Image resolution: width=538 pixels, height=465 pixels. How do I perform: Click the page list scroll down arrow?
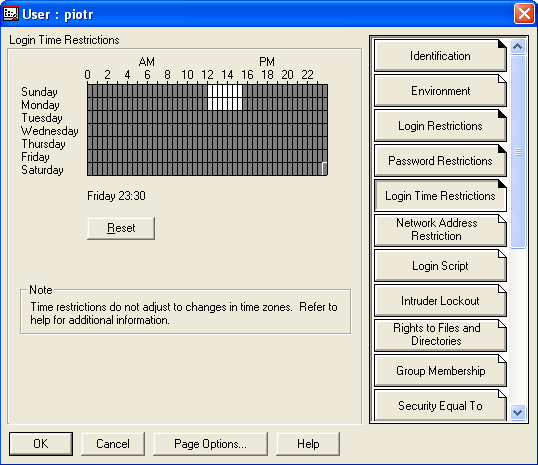coord(518,412)
